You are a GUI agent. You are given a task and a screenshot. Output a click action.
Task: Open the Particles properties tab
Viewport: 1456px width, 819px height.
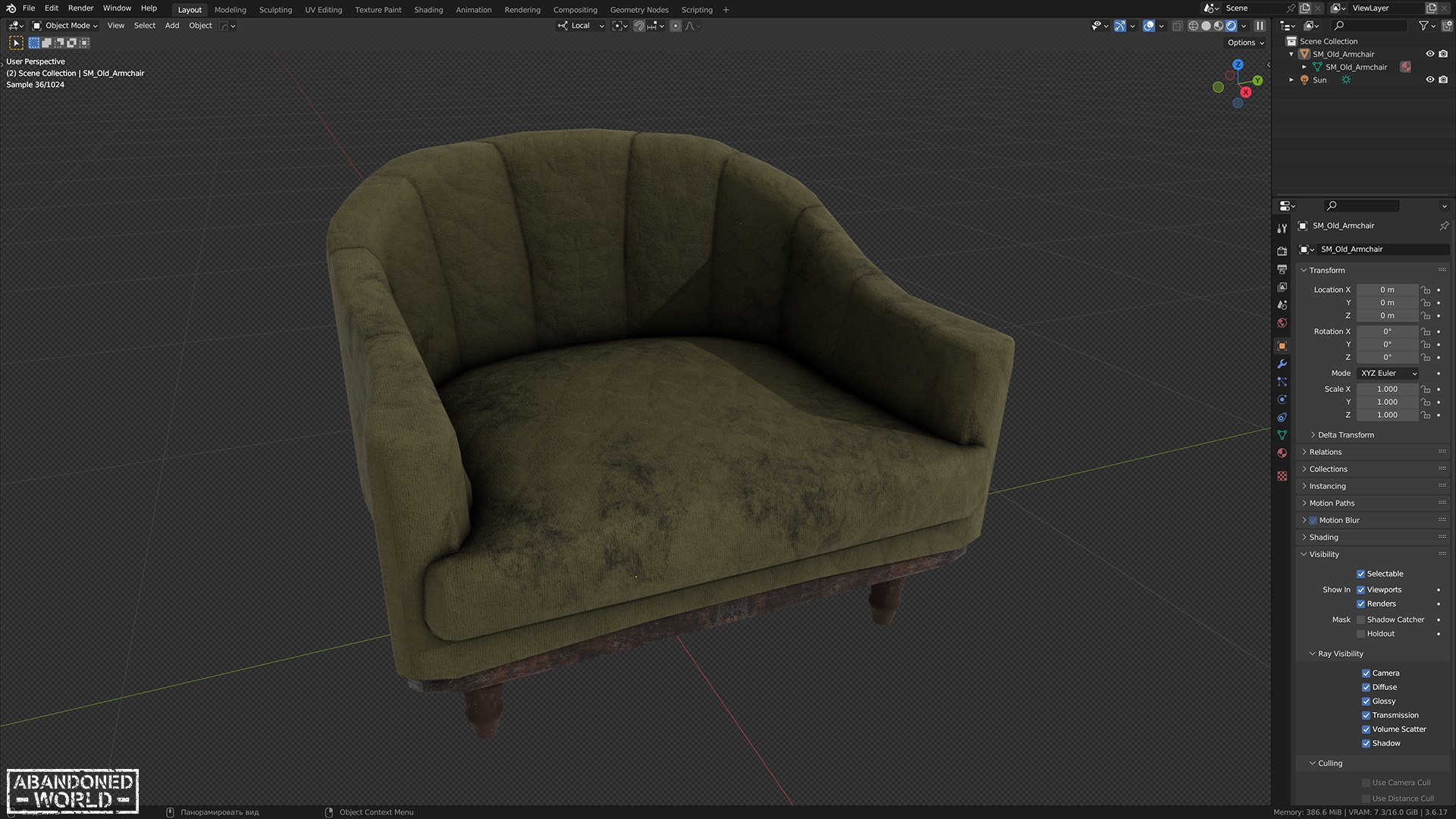tap(1282, 381)
